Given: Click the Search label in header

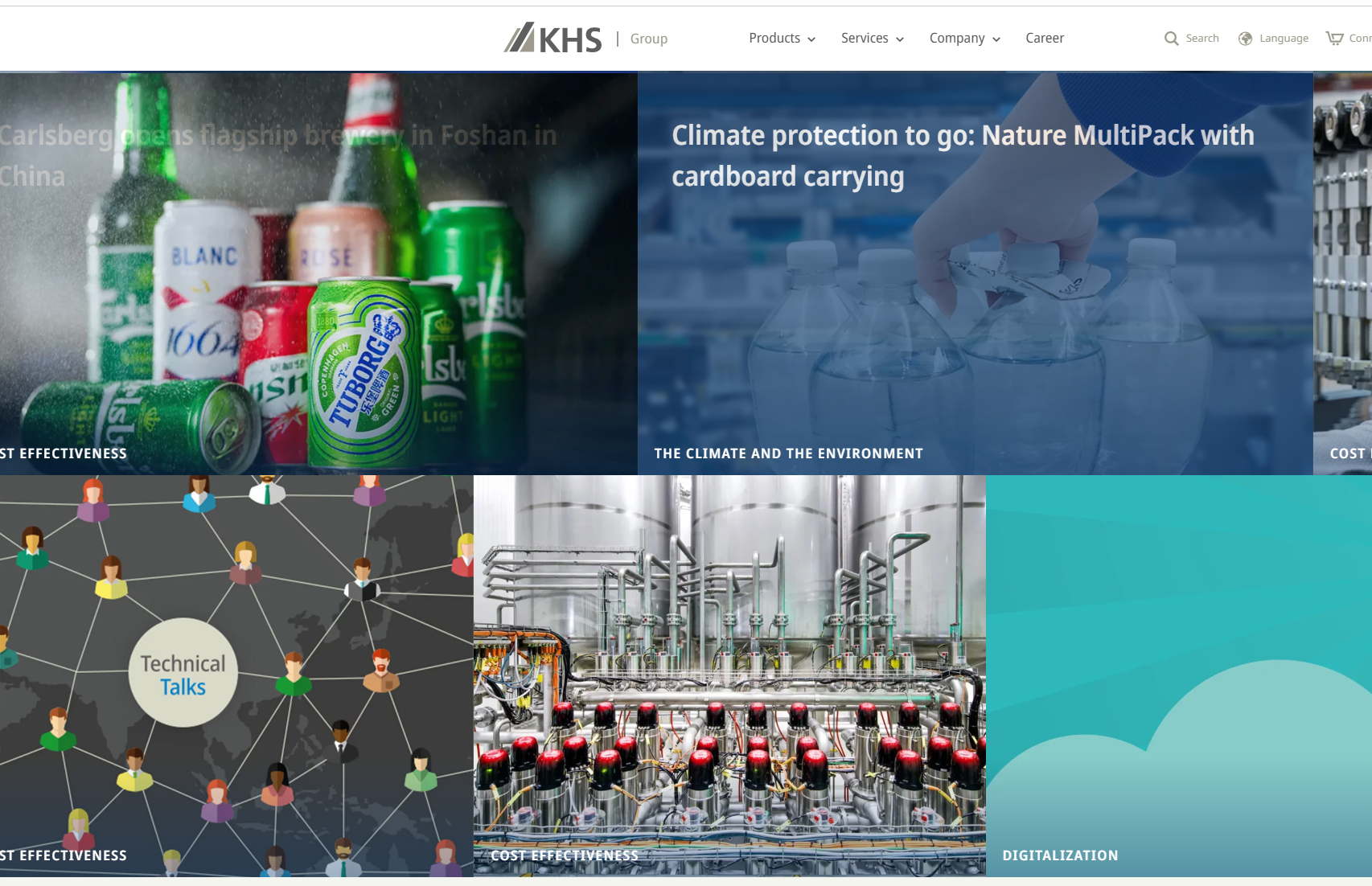Looking at the screenshot, I should coord(1202,39).
